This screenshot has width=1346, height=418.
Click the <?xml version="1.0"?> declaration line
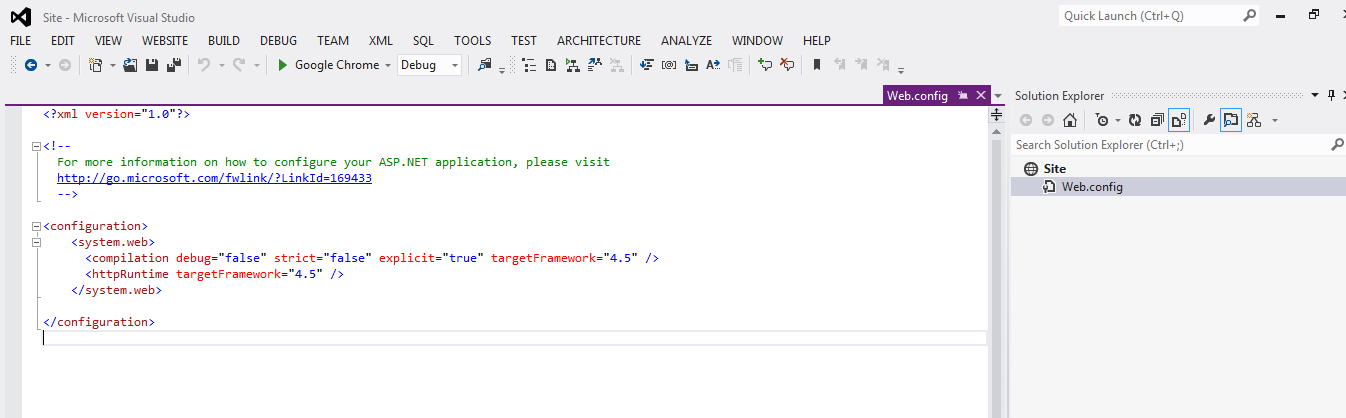coord(116,114)
